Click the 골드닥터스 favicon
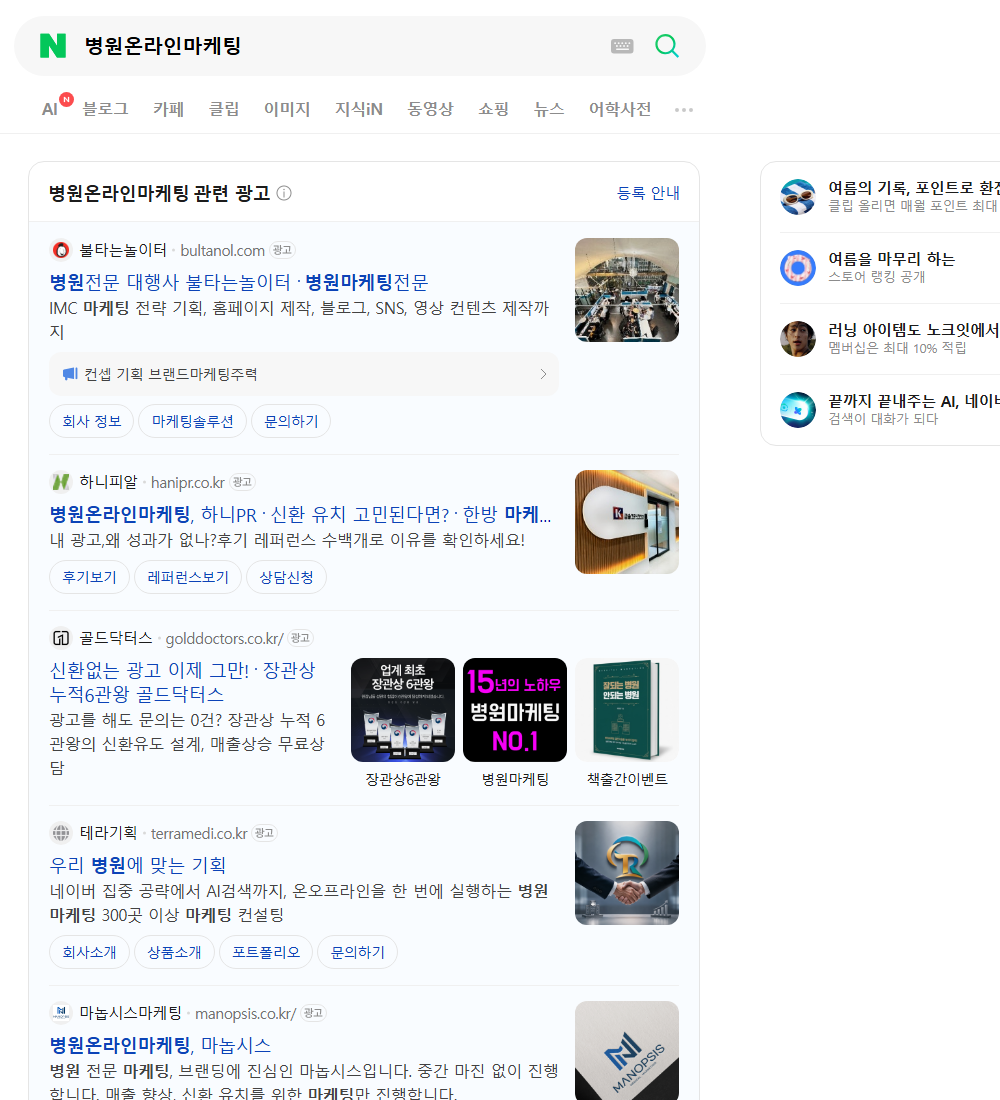Image resolution: width=1000 pixels, height=1100 pixels. pyautogui.click(x=61, y=638)
